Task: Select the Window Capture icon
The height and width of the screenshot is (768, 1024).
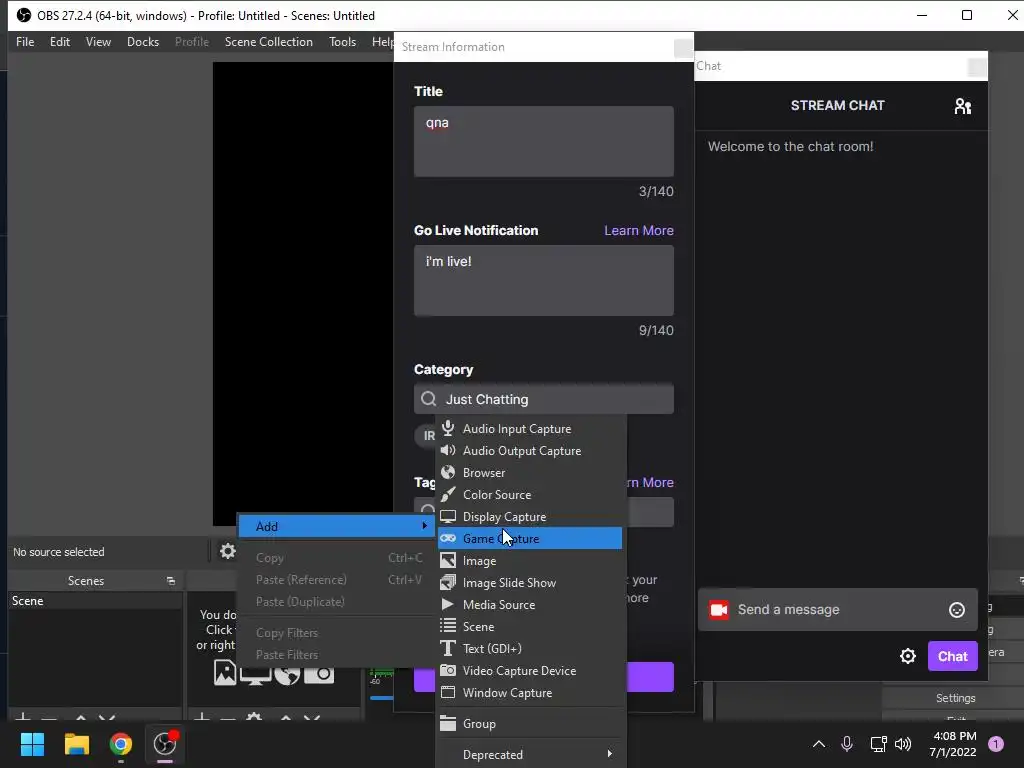Action: pyautogui.click(x=448, y=692)
